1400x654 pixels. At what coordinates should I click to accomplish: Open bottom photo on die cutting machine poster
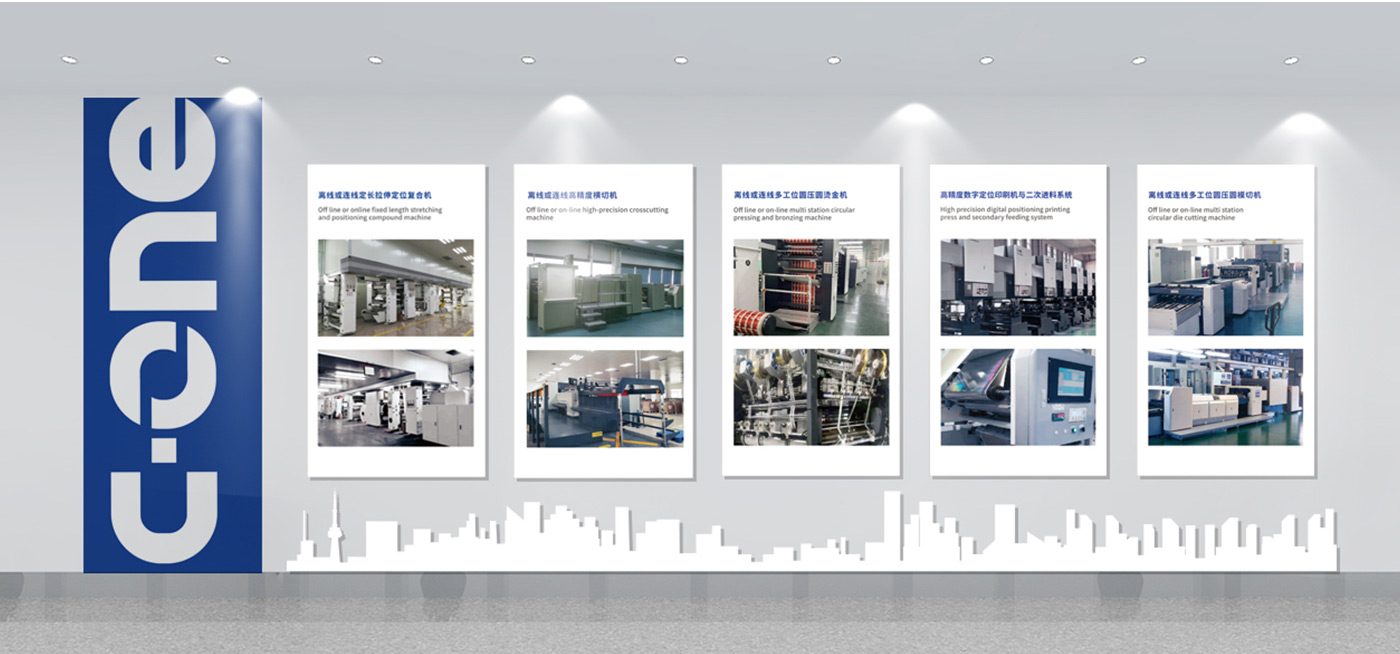pos(1225,397)
